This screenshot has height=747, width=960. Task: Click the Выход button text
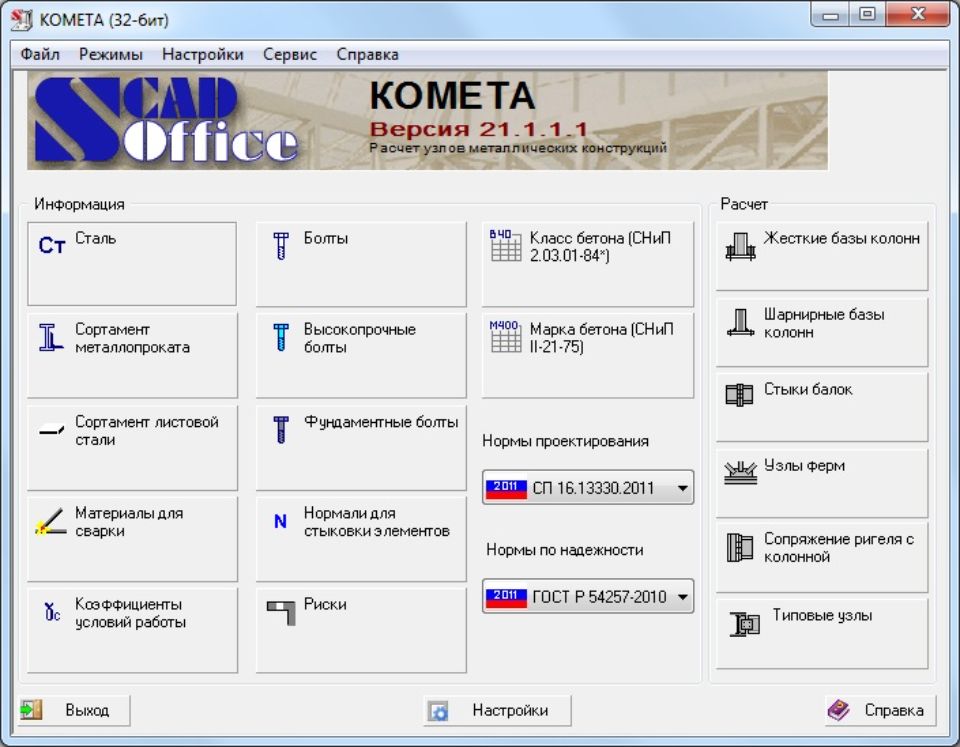pyautogui.click(x=87, y=710)
